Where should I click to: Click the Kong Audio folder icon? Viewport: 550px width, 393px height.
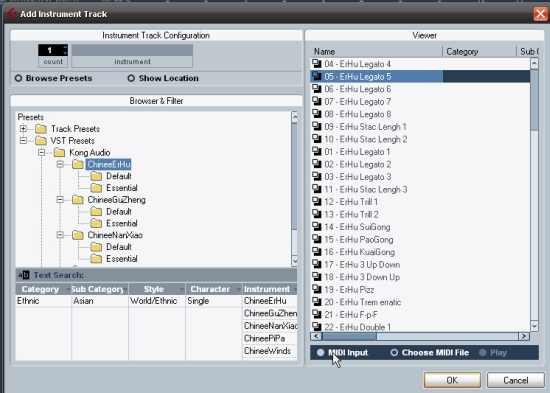(59, 153)
